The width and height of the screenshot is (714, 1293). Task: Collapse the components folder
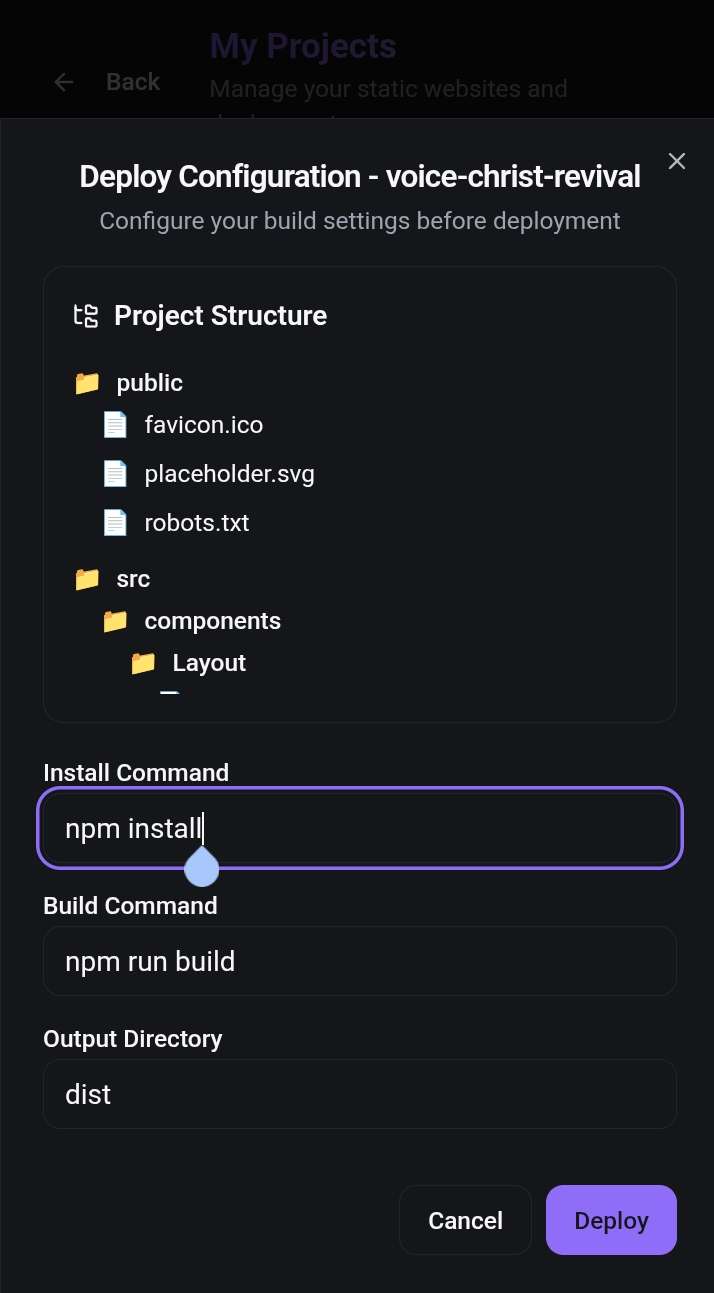(x=212, y=621)
